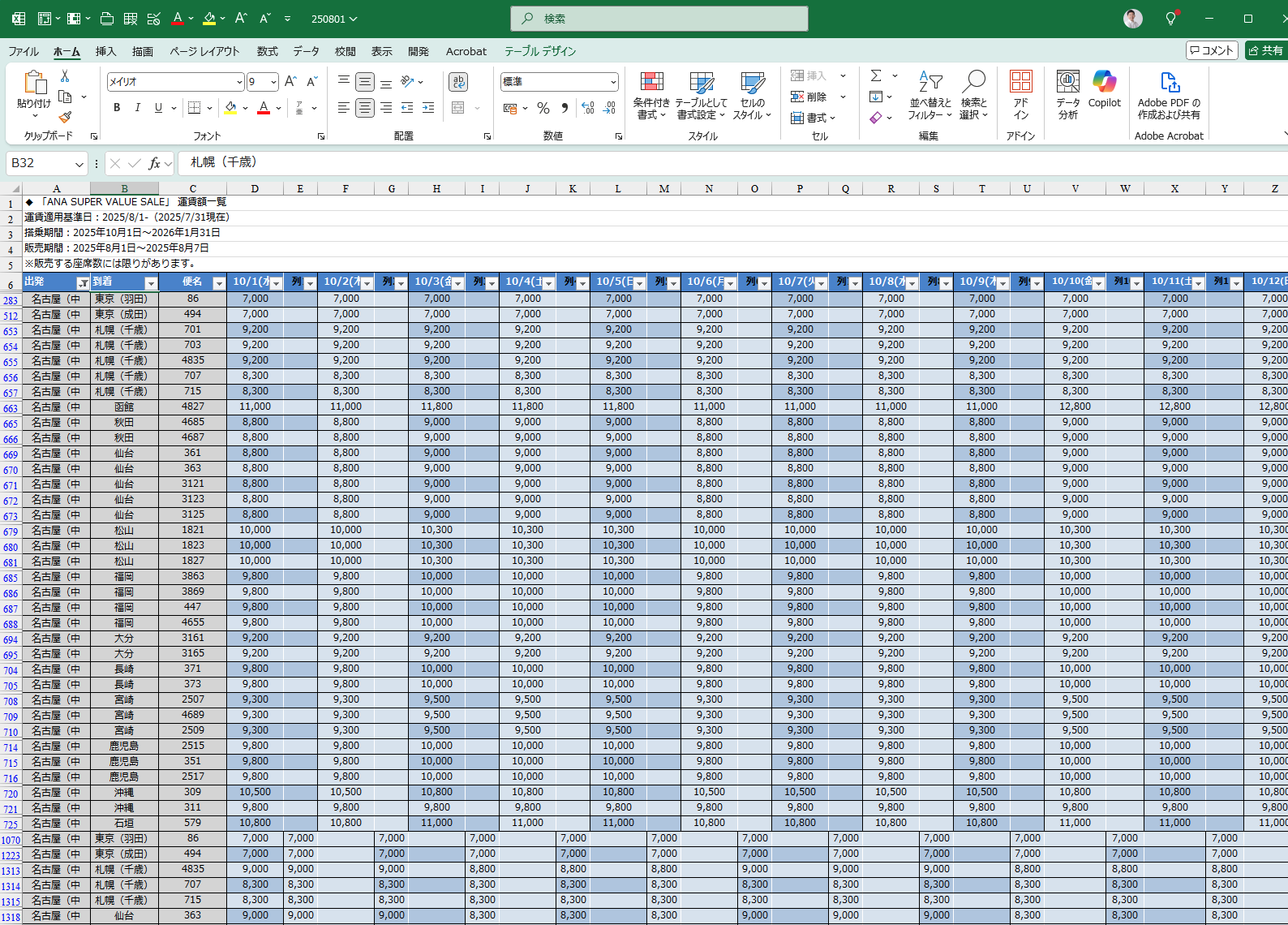Switch to the テーブル デザイン tab

[540, 51]
